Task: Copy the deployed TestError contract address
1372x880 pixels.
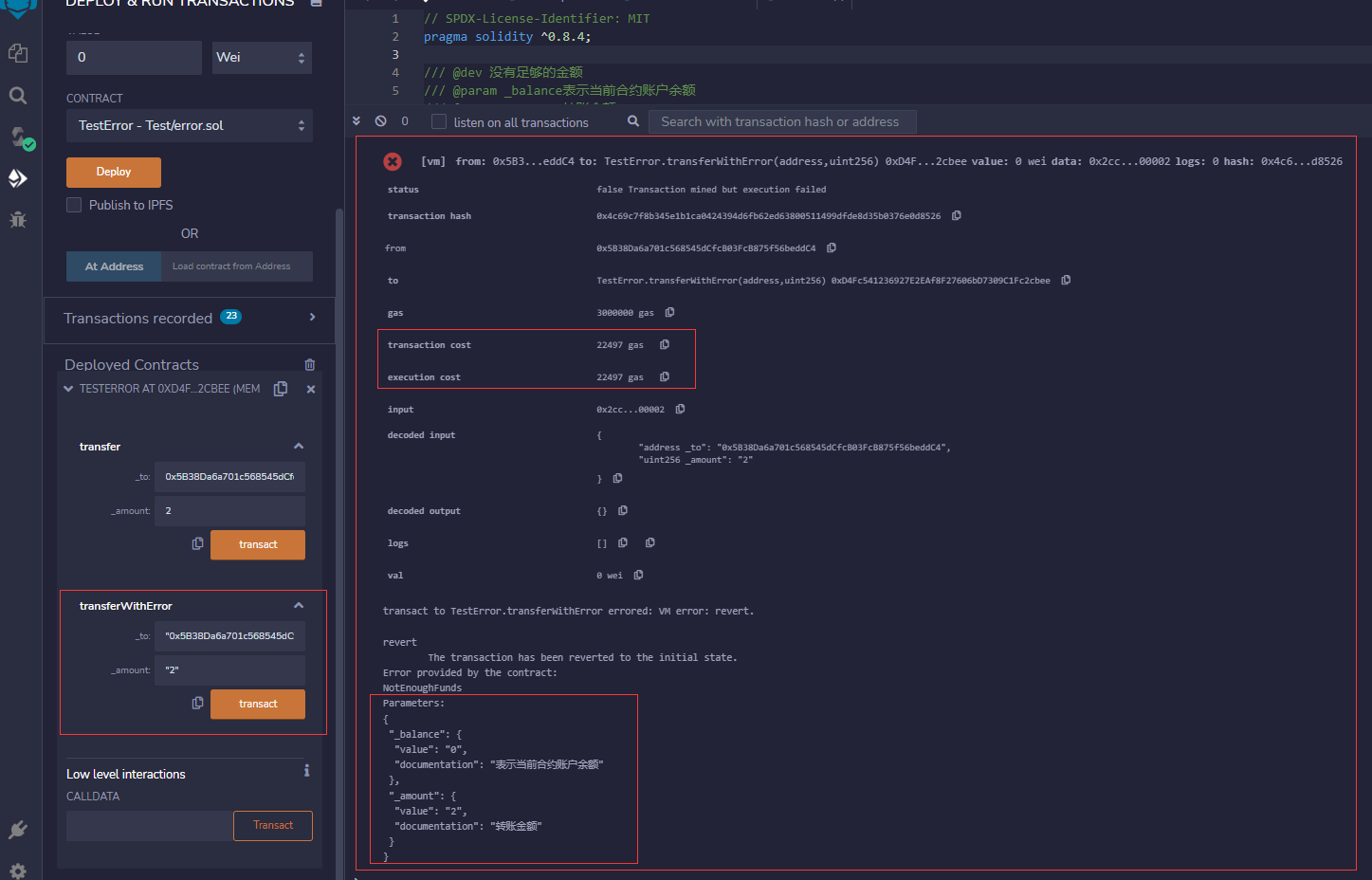Action: coord(280,388)
